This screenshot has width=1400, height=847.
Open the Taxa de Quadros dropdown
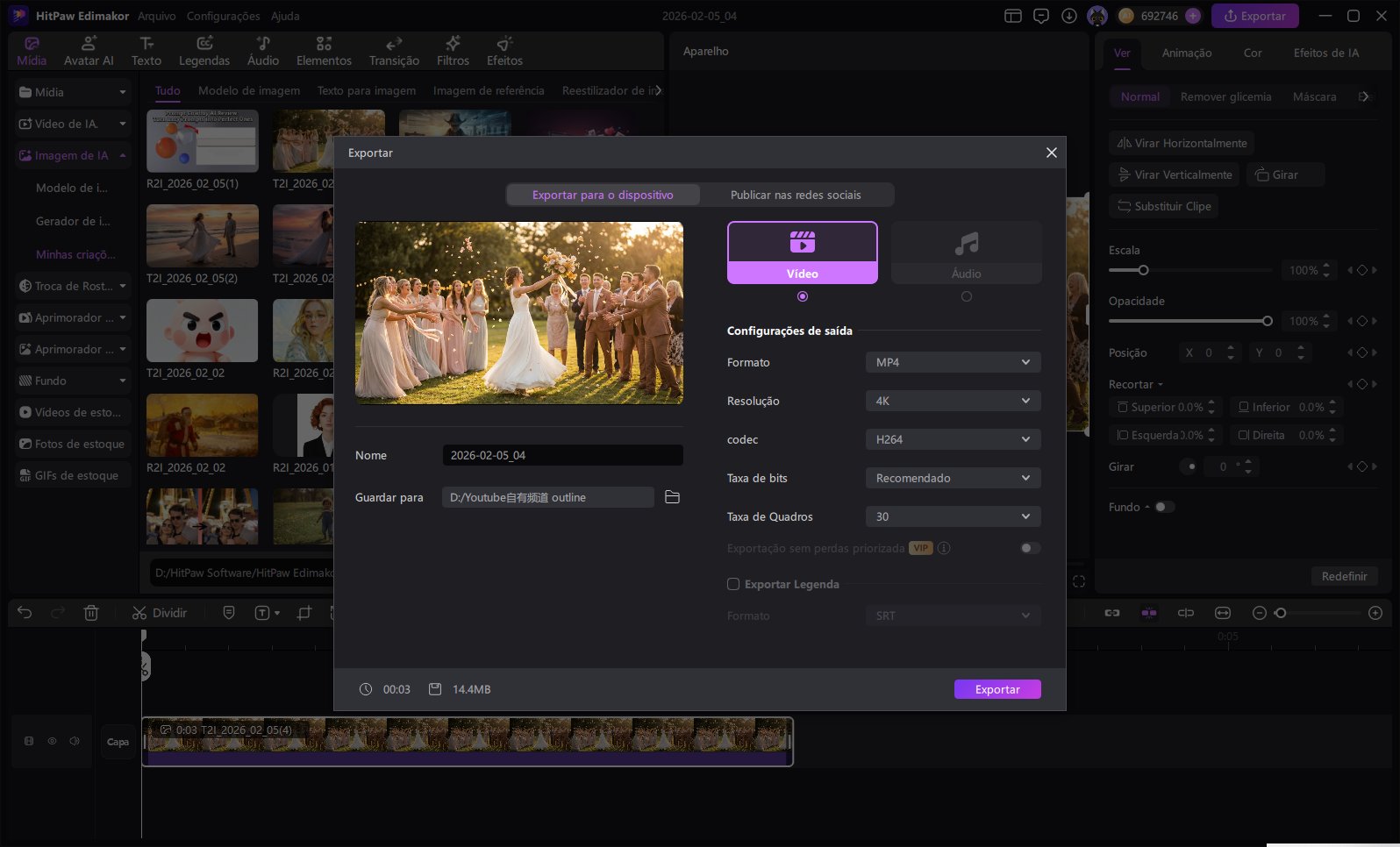pos(953,516)
